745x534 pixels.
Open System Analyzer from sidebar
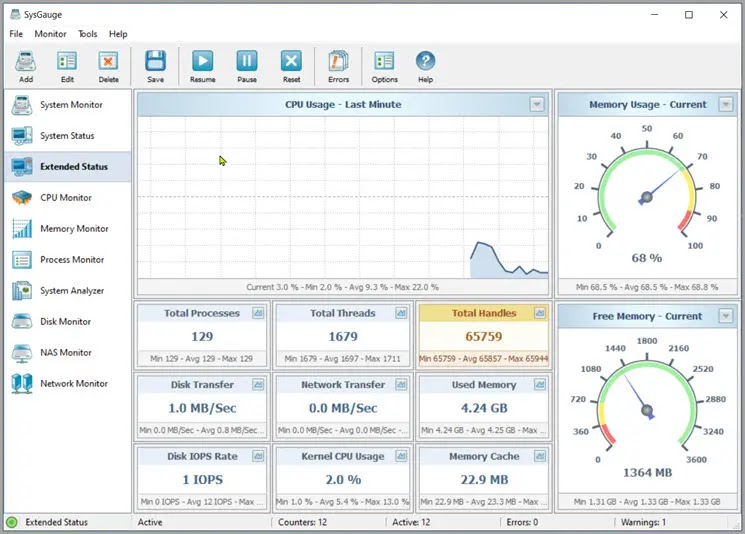pos(68,290)
